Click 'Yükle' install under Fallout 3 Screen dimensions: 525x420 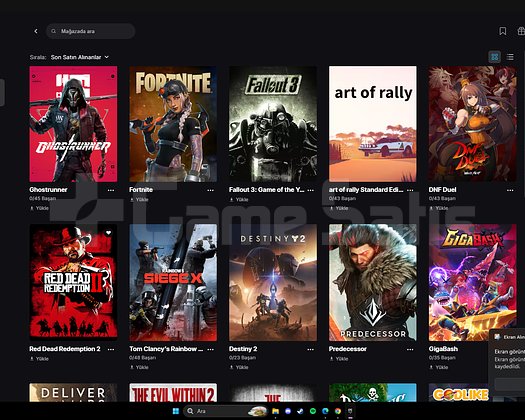click(239, 199)
